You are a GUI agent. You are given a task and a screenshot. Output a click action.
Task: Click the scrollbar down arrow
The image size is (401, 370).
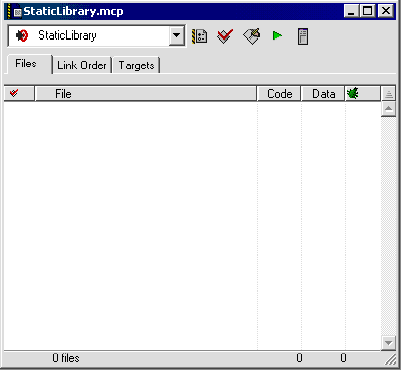click(388, 343)
